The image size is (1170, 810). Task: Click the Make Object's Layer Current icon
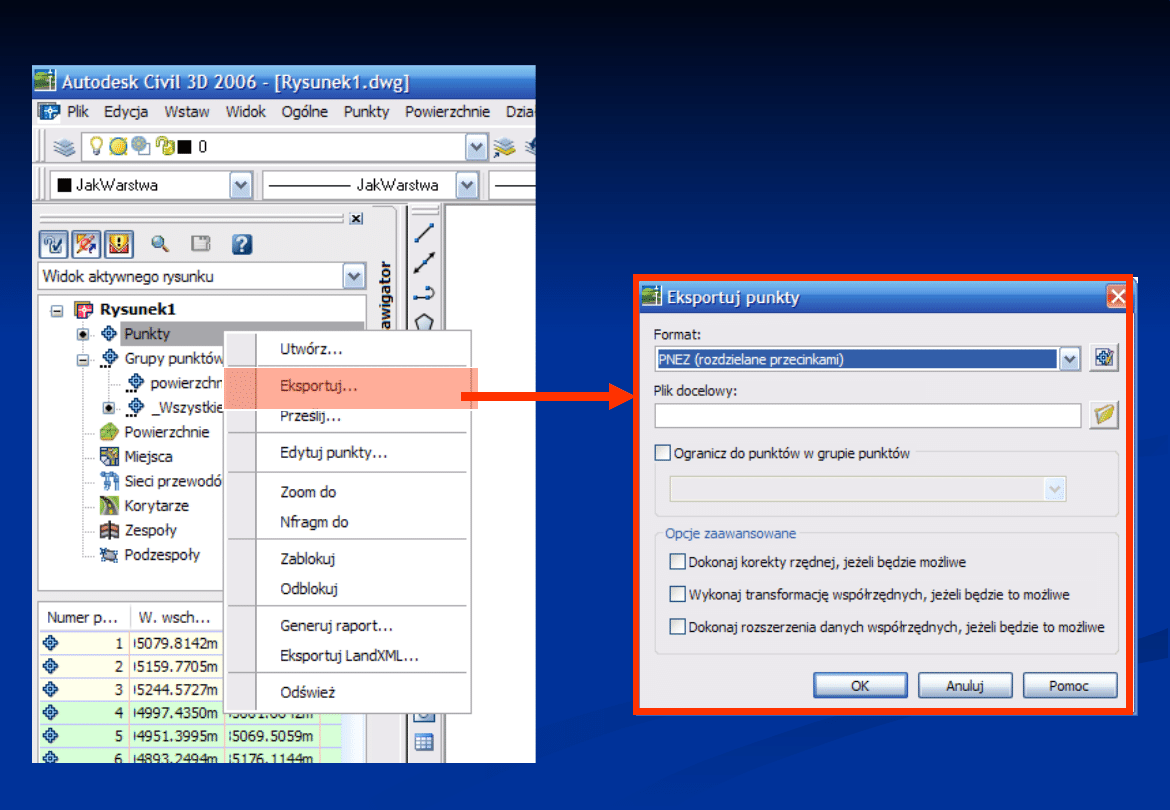click(505, 147)
